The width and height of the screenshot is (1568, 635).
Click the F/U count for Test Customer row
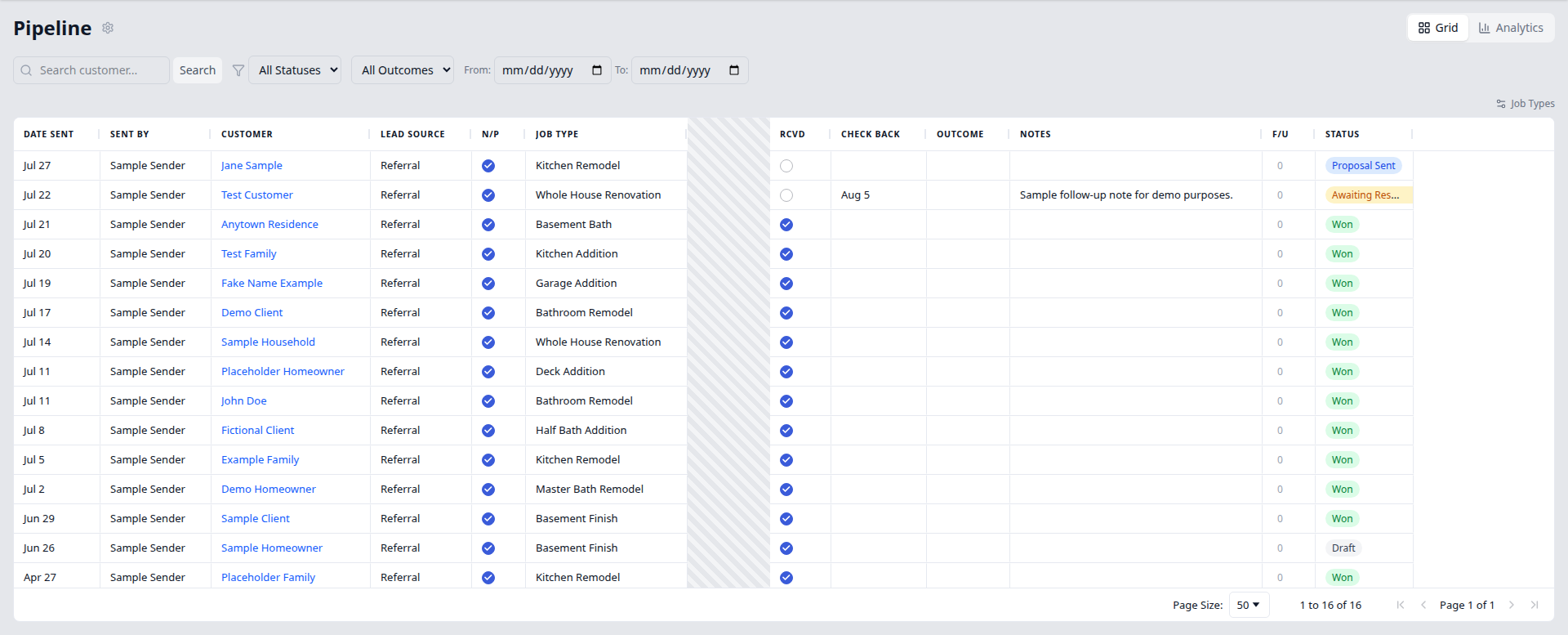(x=1280, y=195)
